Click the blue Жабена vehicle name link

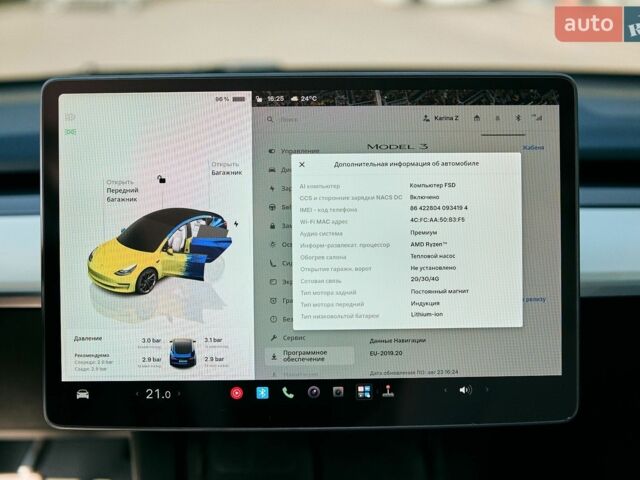533,147
